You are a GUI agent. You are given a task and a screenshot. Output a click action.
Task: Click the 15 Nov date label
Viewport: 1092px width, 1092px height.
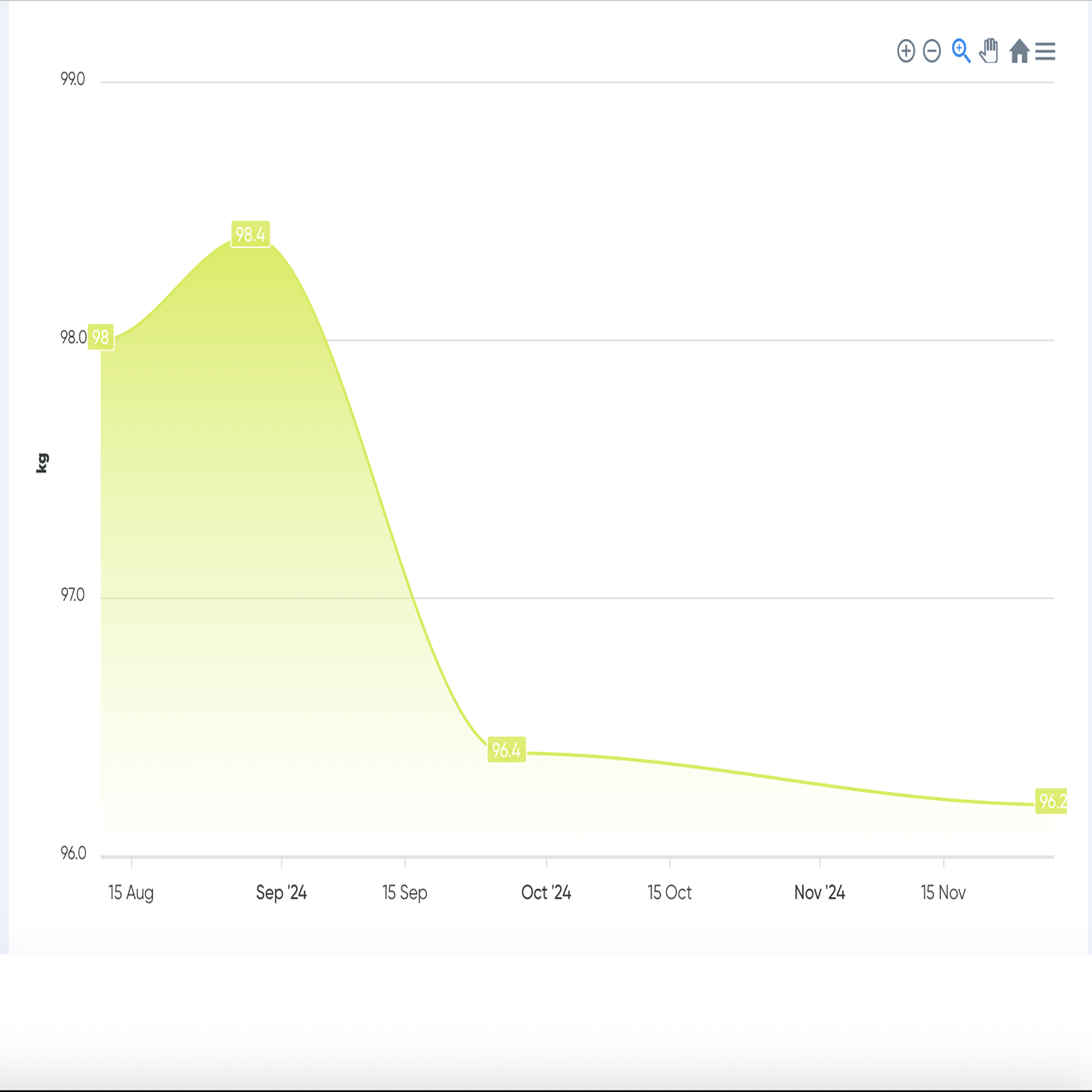943,892
